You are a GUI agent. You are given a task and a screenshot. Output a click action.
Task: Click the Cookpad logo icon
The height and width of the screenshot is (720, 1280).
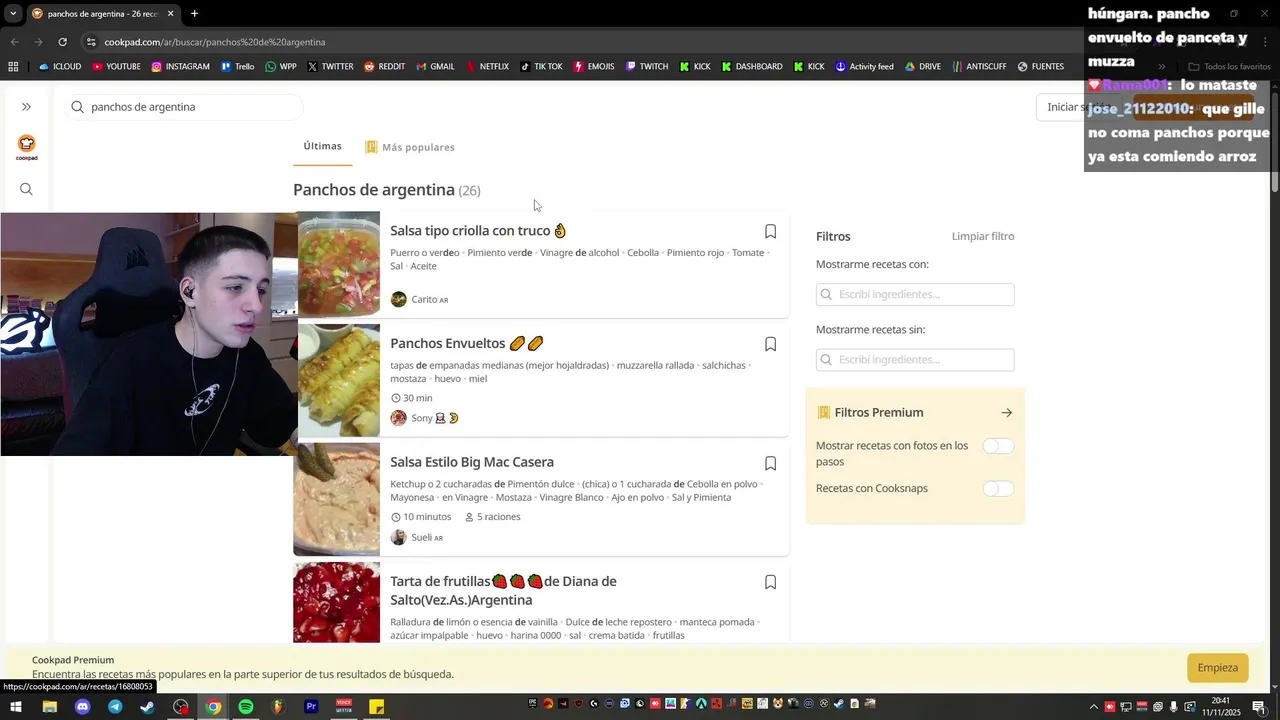(26, 147)
